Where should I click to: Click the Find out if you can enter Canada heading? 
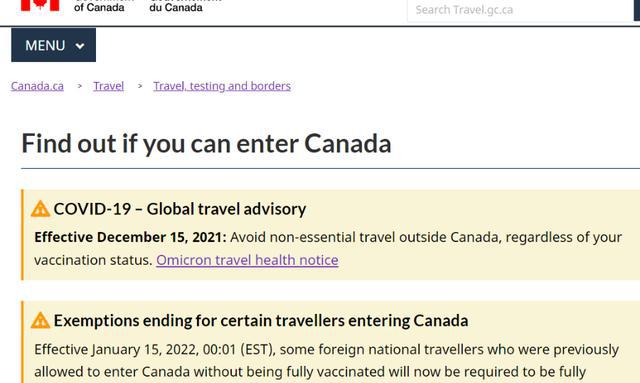[x=207, y=143]
